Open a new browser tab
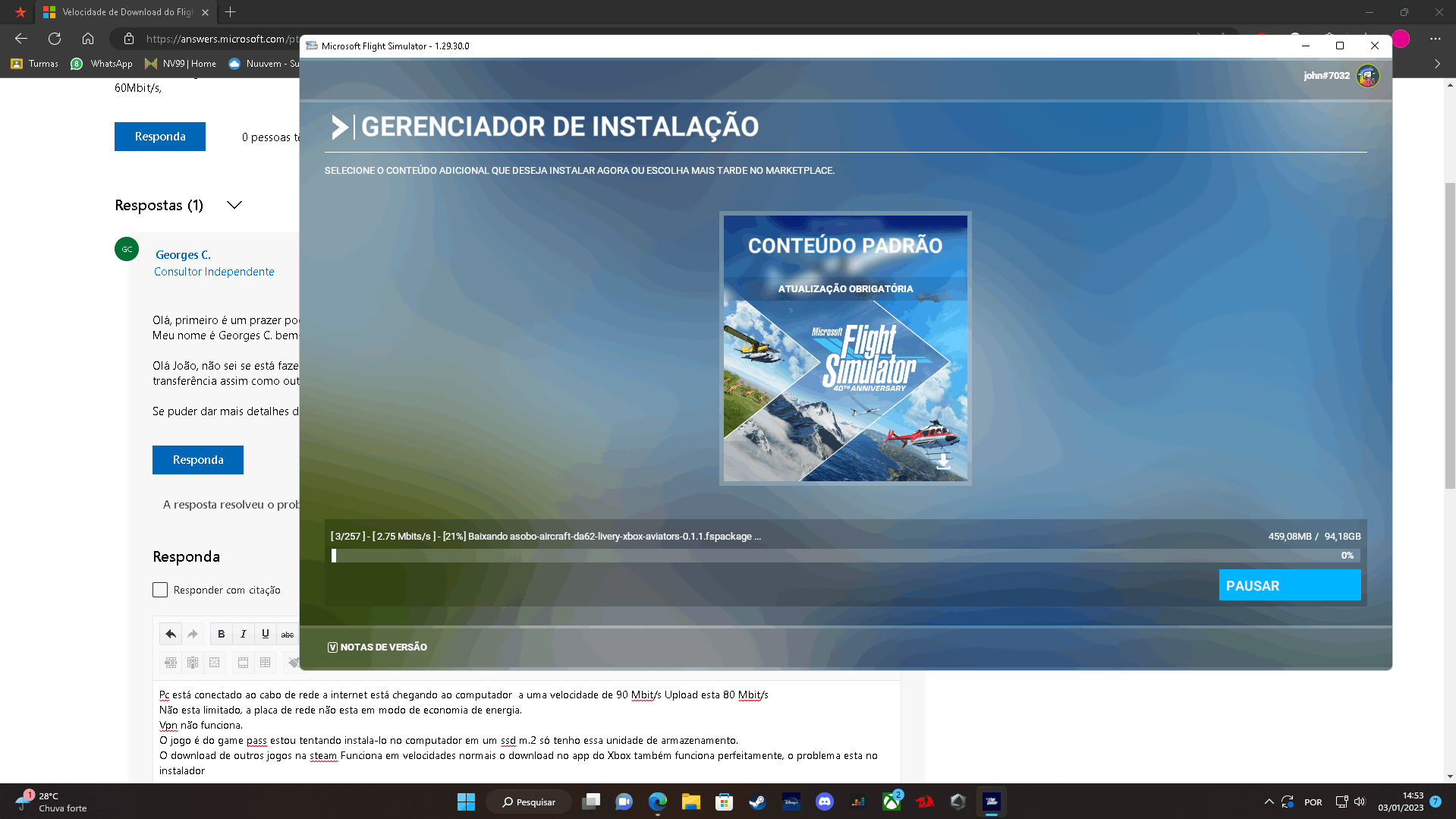 point(231,12)
